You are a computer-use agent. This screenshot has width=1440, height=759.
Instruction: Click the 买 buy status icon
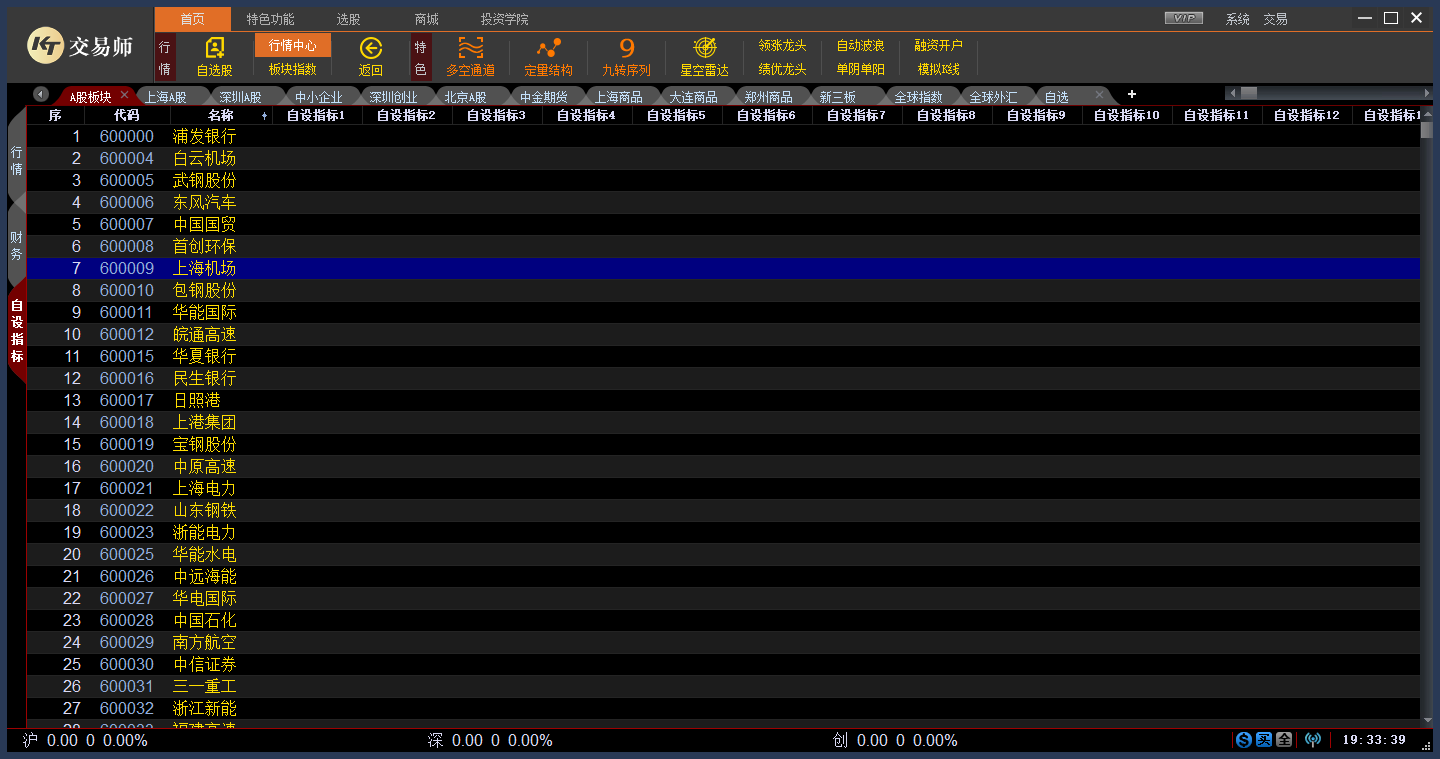1264,740
